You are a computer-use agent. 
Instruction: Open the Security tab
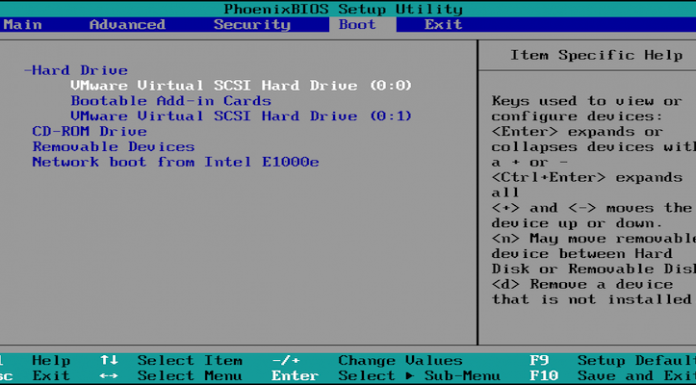point(252,24)
